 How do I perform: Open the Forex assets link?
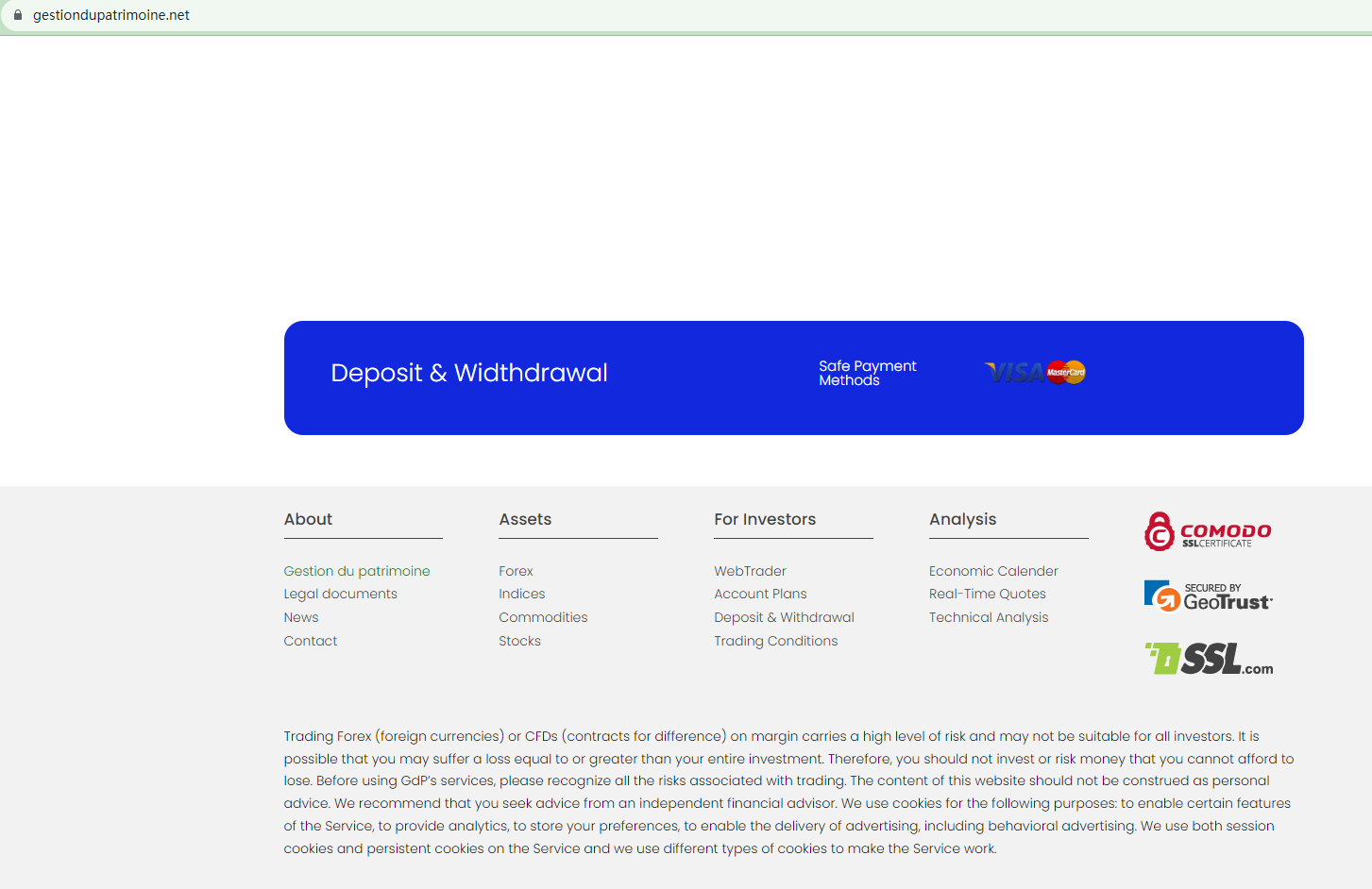[x=517, y=571]
